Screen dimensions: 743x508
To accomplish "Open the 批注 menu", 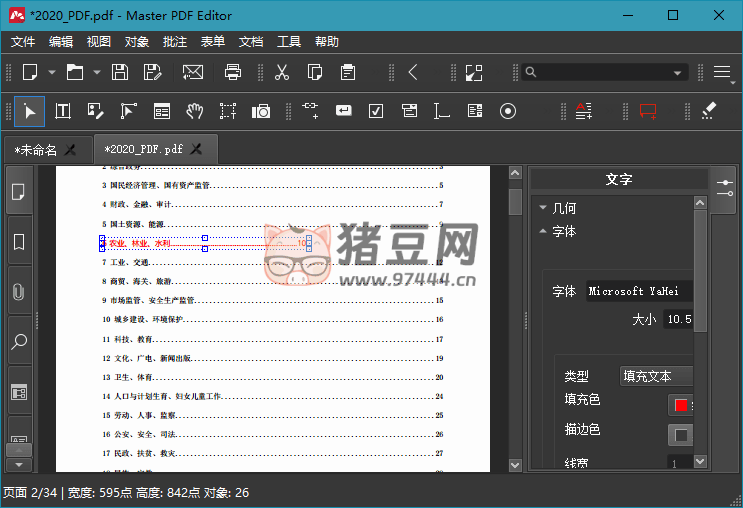I will (175, 42).
